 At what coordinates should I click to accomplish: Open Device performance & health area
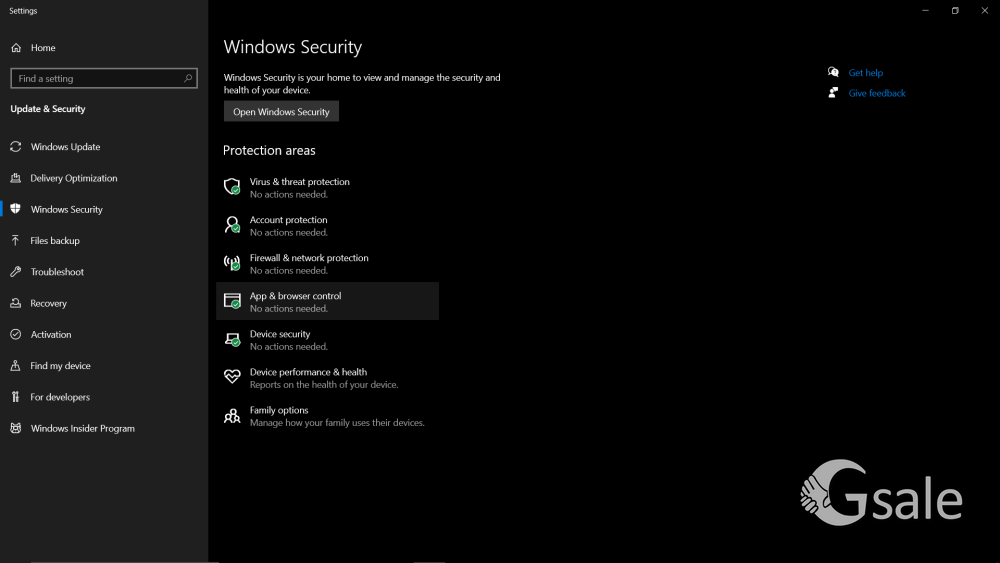coord(327,378)
